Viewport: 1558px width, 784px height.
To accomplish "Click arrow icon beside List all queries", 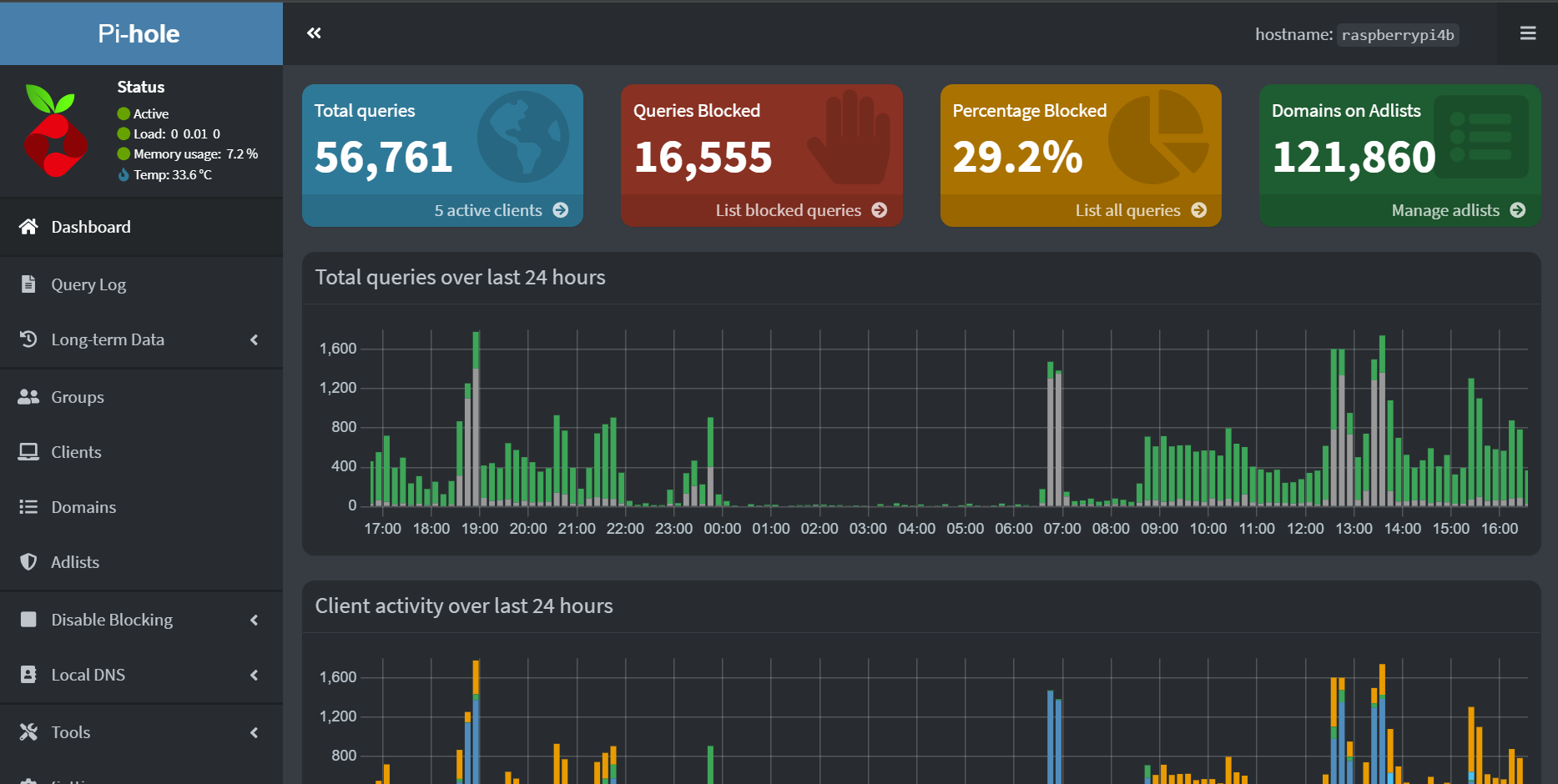I will [x=1199, y=210].
